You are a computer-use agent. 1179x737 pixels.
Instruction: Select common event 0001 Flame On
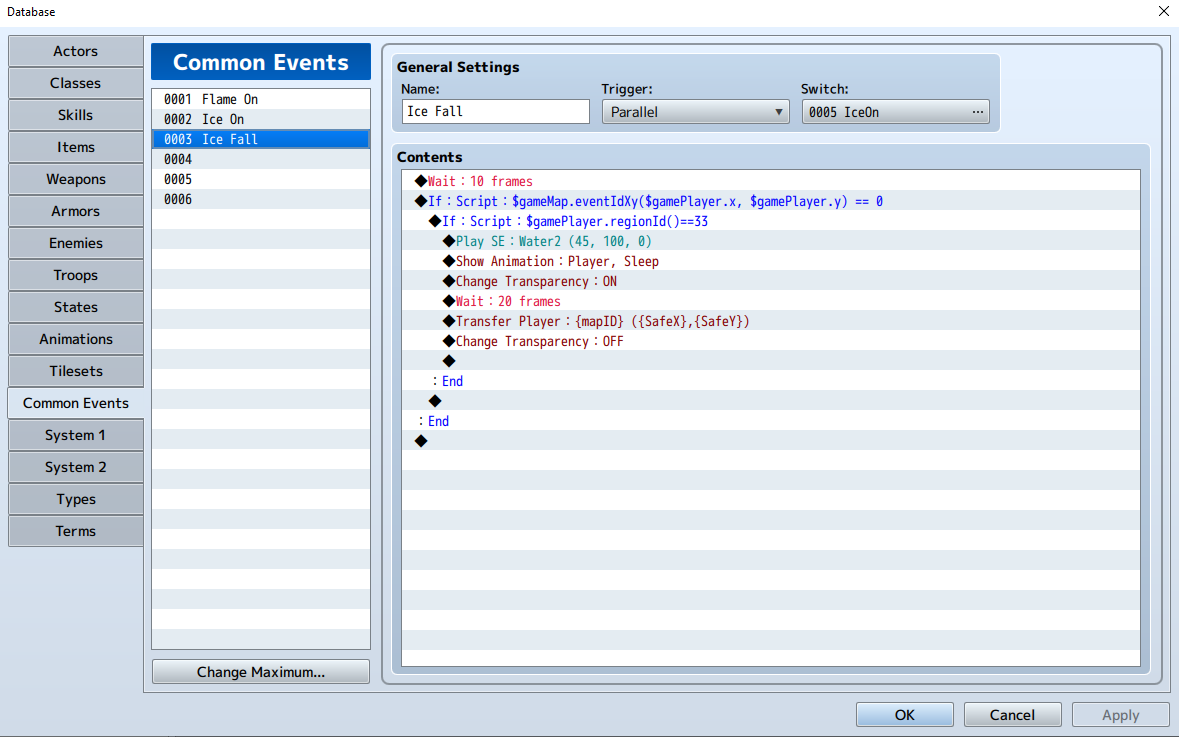pyautogui.click(x=261, y=99)
